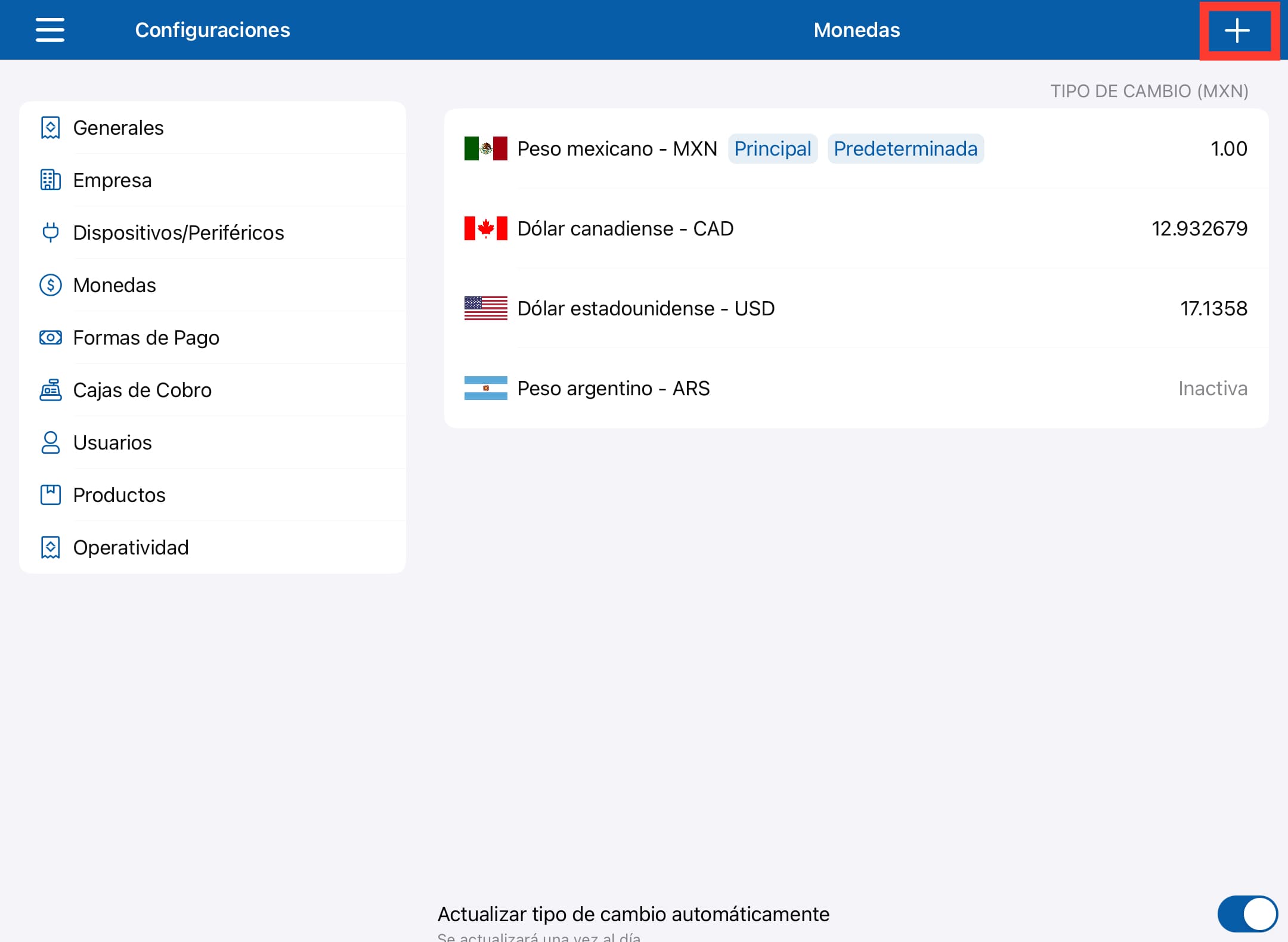1288x942 pixels.
Task: Click the Inactiva status label
Action: click(x=1213, y=388)
